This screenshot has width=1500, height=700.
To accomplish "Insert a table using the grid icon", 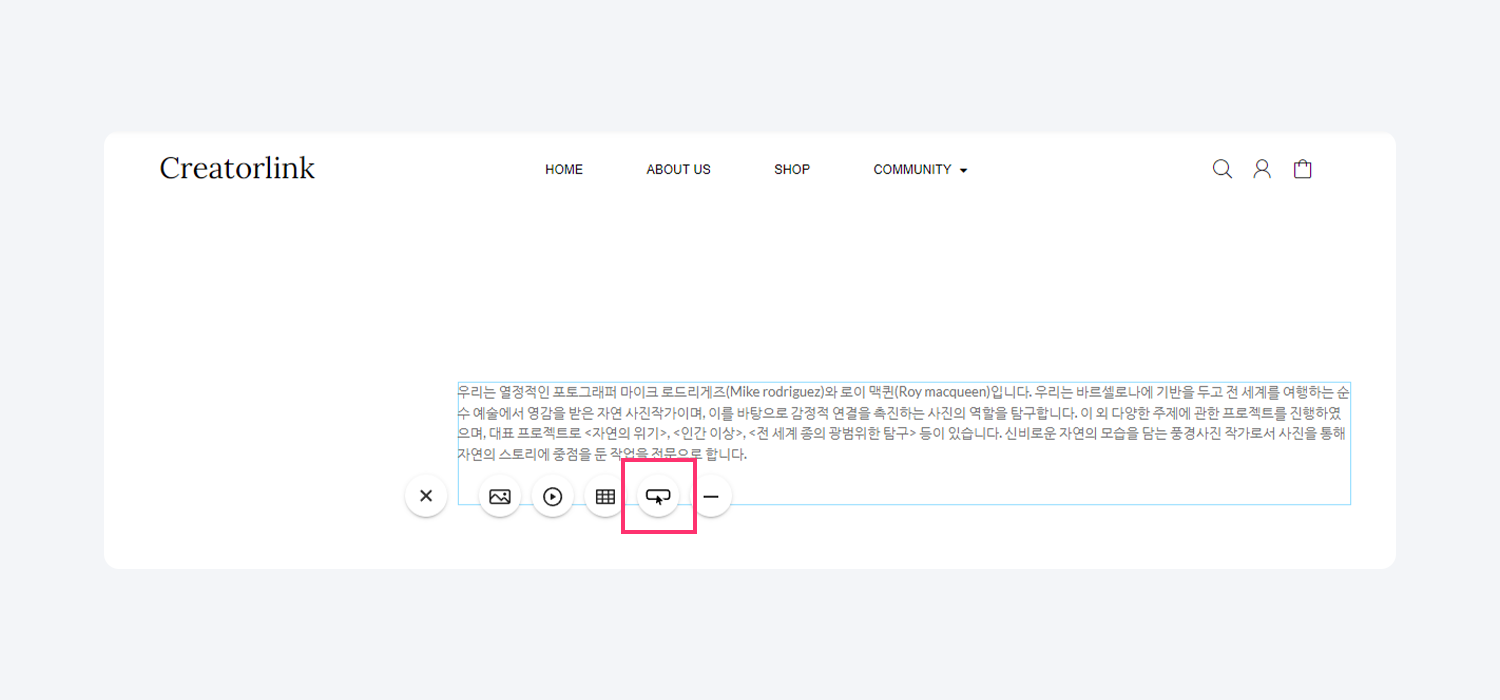I will 605,496.
